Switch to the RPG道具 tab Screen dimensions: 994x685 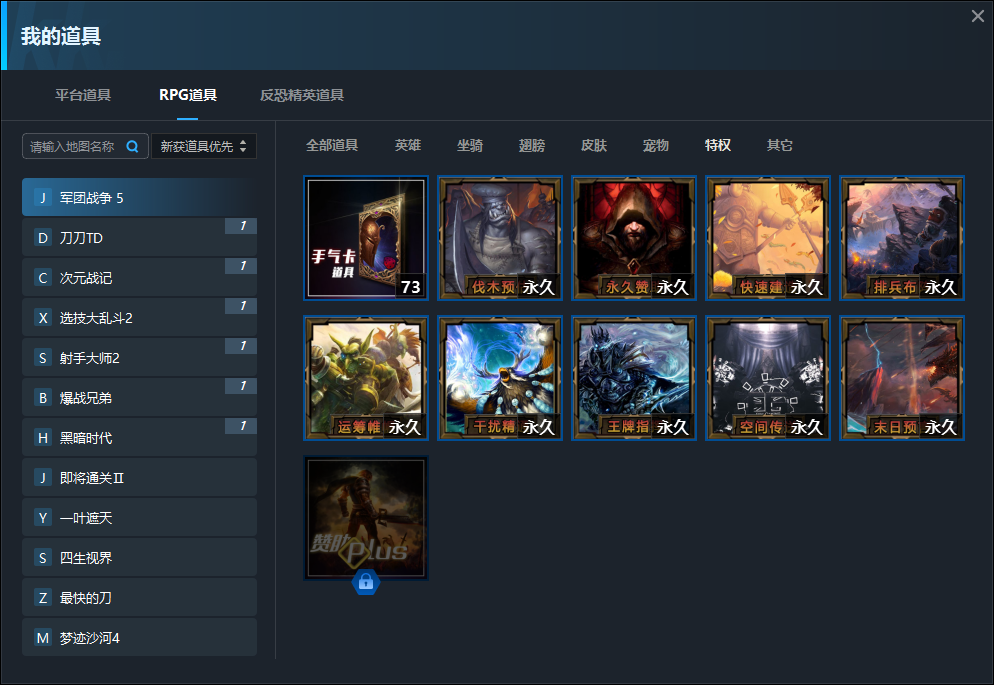(x=188, y=95)
